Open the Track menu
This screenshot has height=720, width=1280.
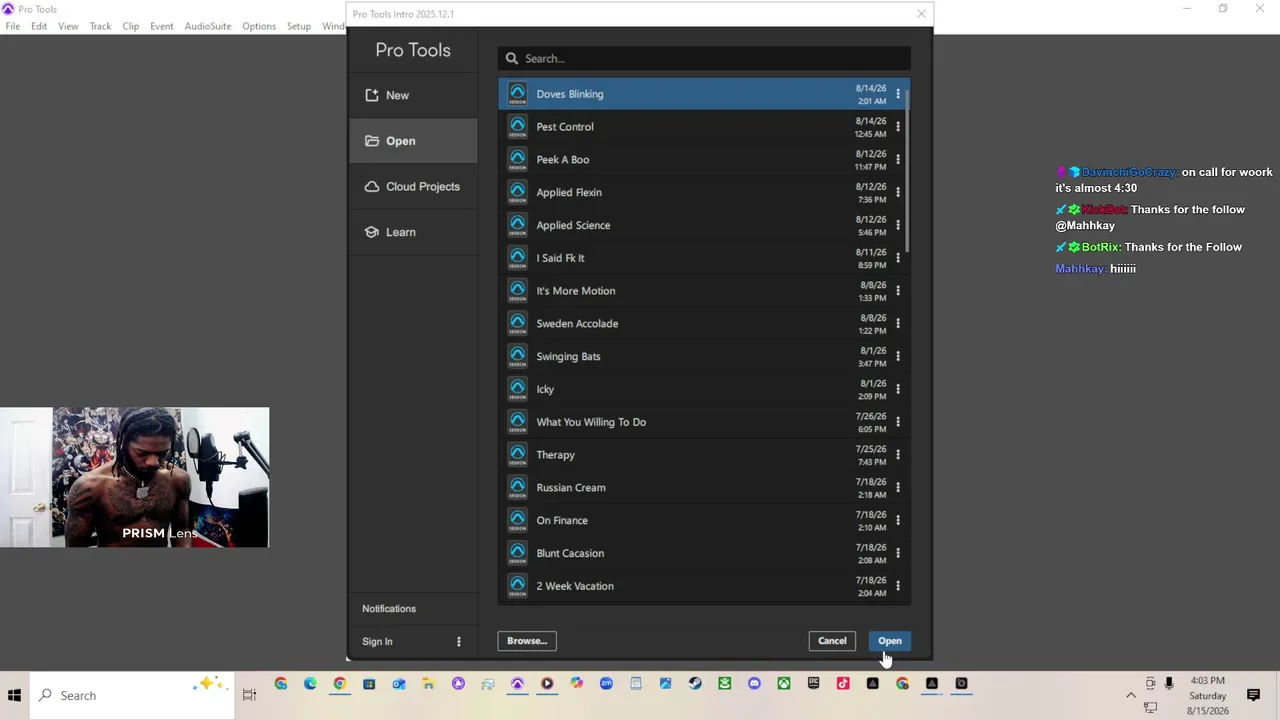click(x=100, y=26)
